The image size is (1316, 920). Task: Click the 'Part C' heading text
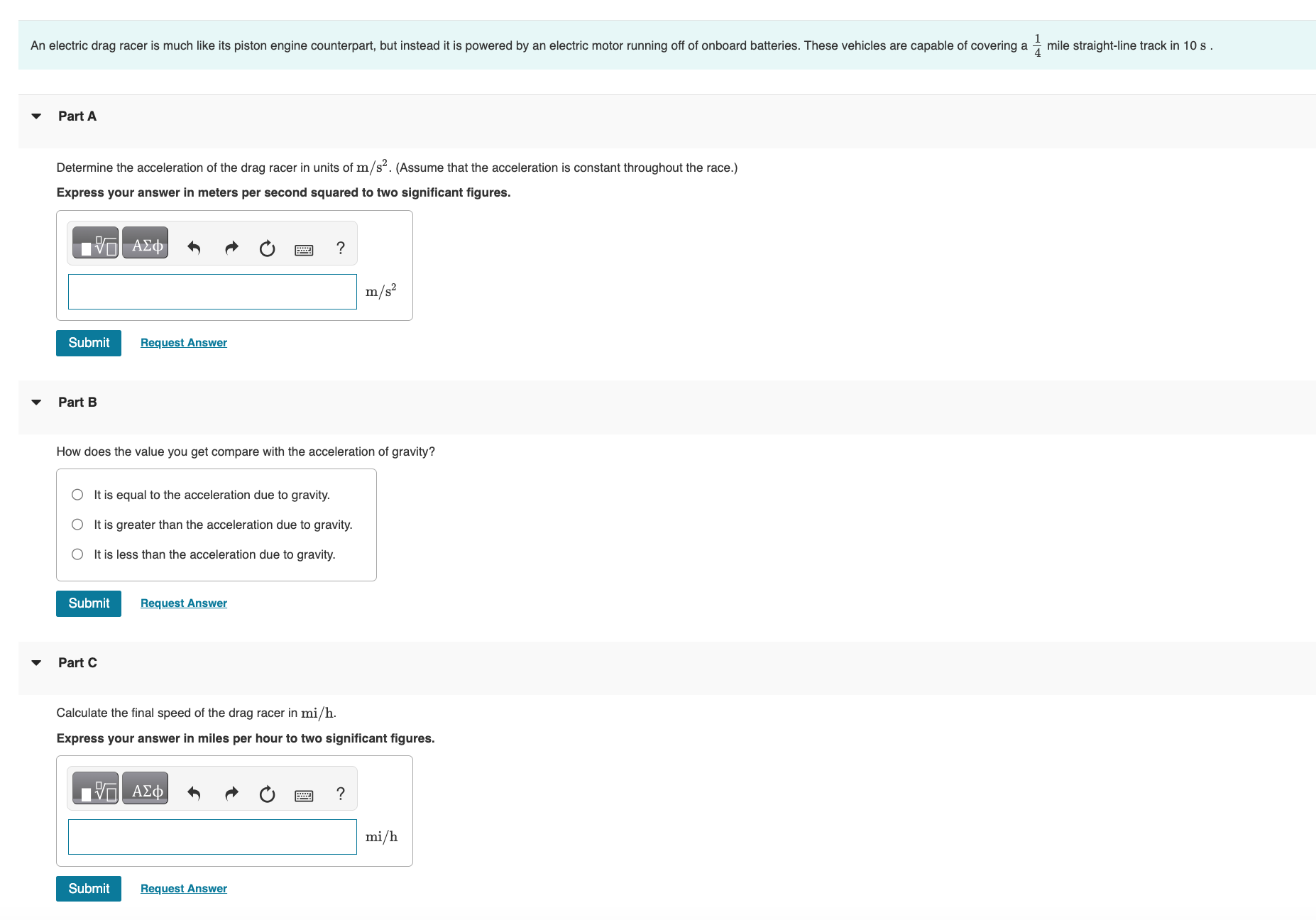[x=77, y=663]
